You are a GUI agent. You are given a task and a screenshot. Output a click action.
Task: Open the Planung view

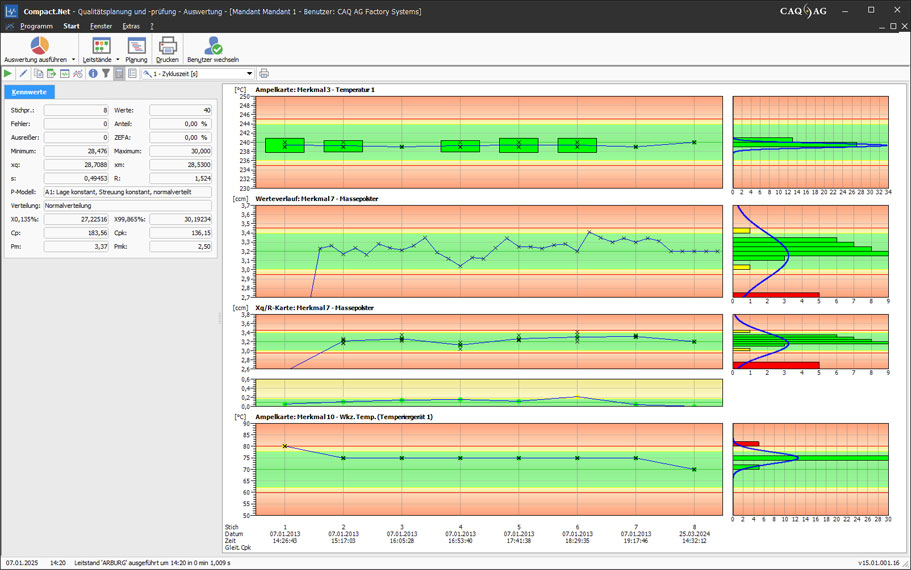click(136, 46)
